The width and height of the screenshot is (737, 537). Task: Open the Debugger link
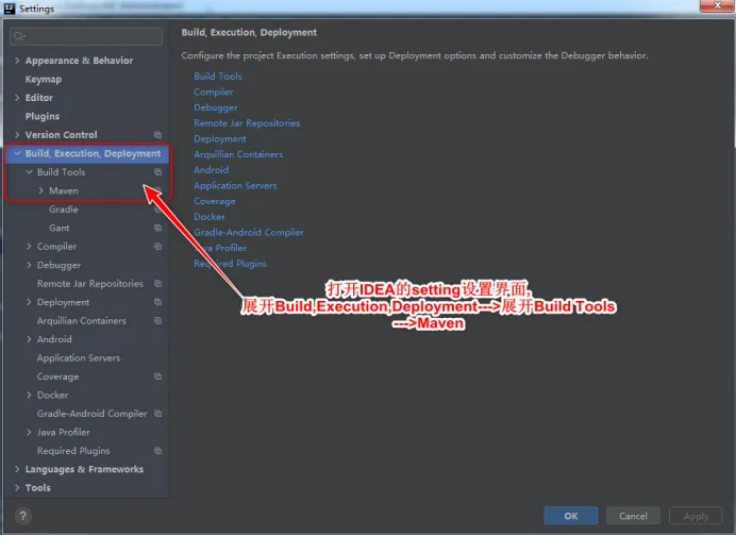[x=216, y=108]
